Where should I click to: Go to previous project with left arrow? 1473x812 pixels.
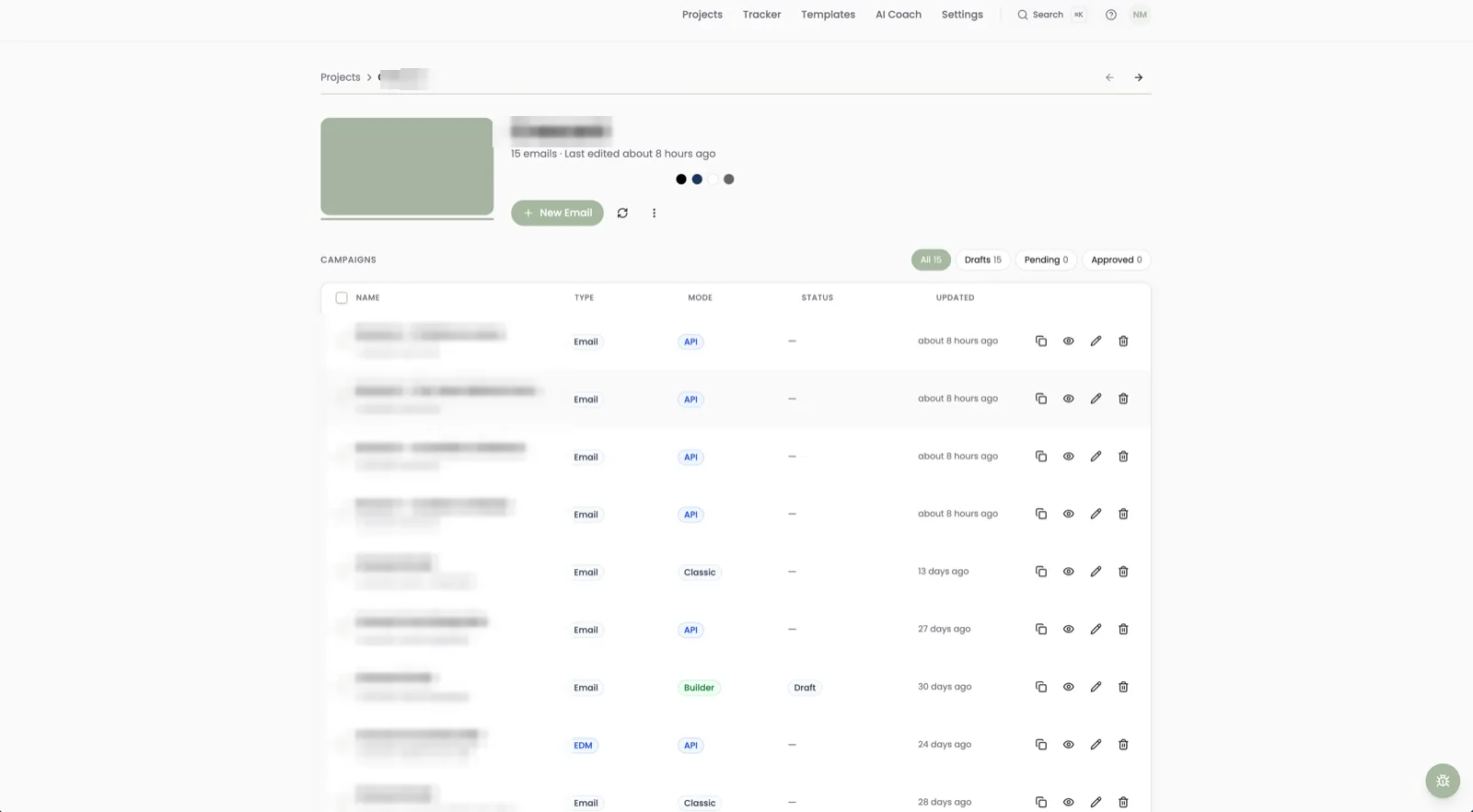[x=1109, y=77]
